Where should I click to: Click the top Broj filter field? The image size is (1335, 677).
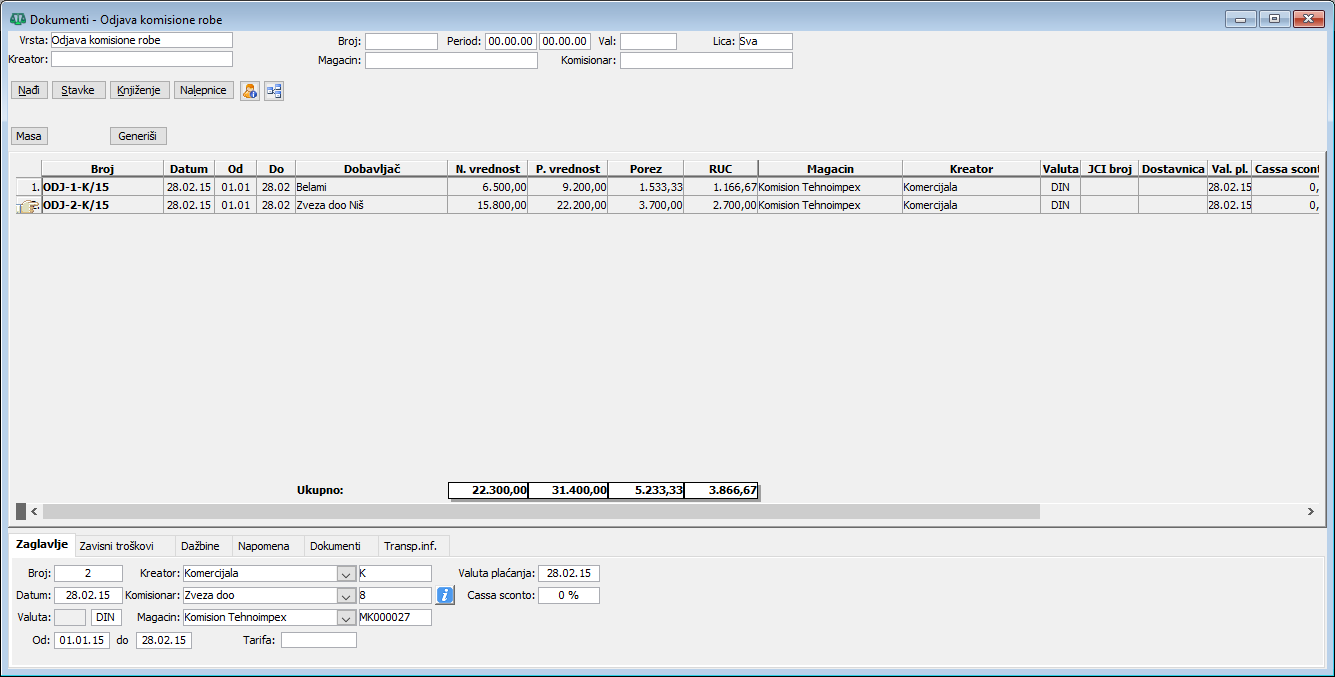401,42
